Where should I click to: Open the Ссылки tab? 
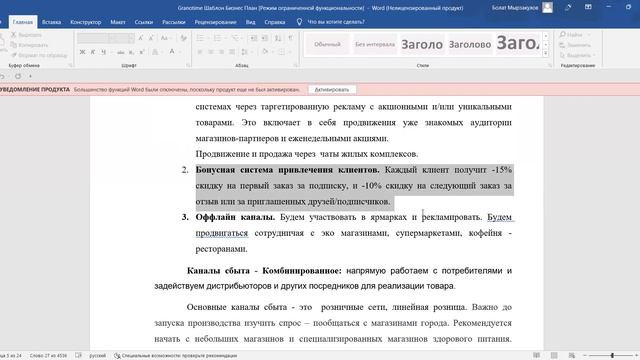pyautogui.click(x=144, y=22)
